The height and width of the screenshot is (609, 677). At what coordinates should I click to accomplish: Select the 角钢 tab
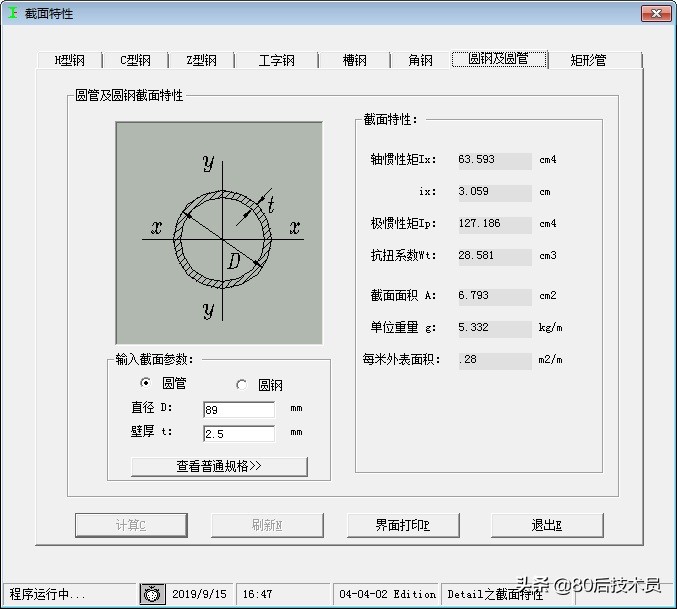pyautogui.click(x=421, y=60)
